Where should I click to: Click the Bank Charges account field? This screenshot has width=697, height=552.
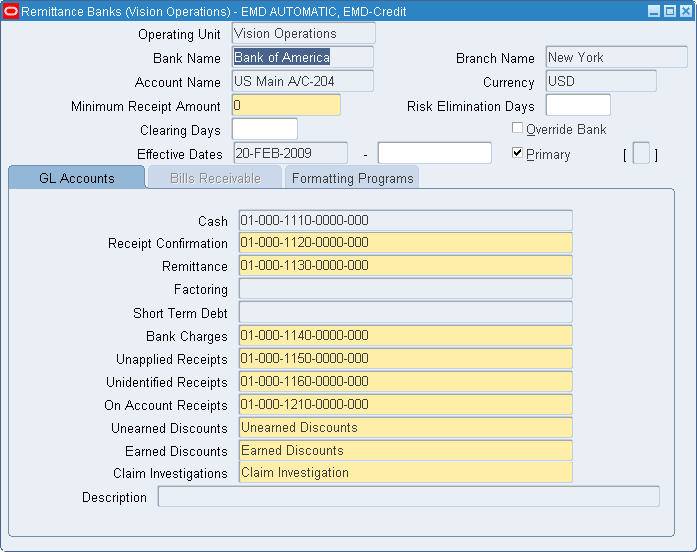405,336
